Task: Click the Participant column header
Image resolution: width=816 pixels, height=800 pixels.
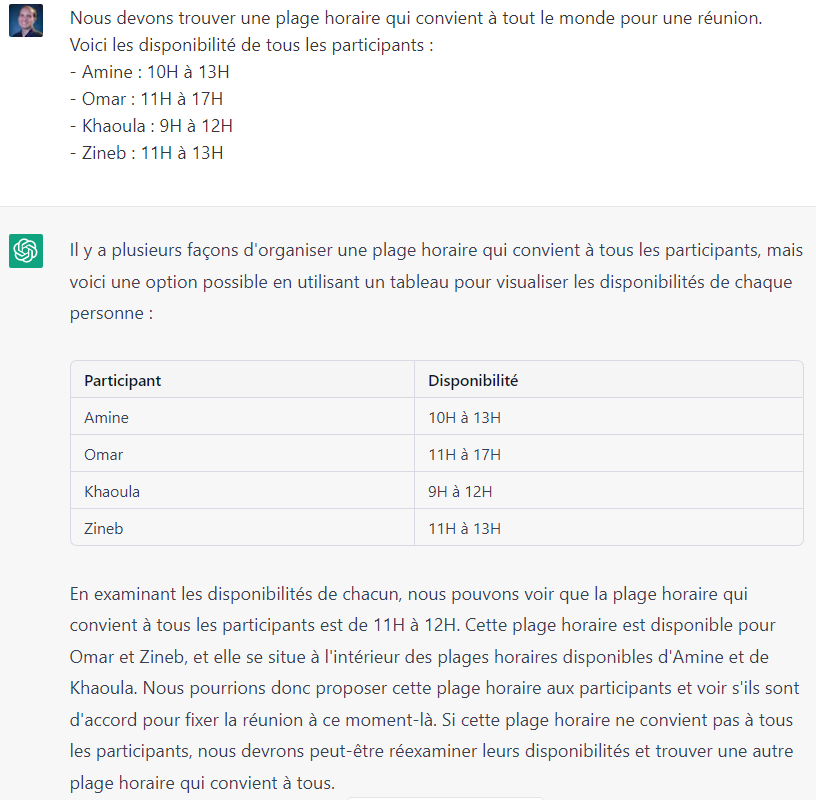Action: coord(123,381)
